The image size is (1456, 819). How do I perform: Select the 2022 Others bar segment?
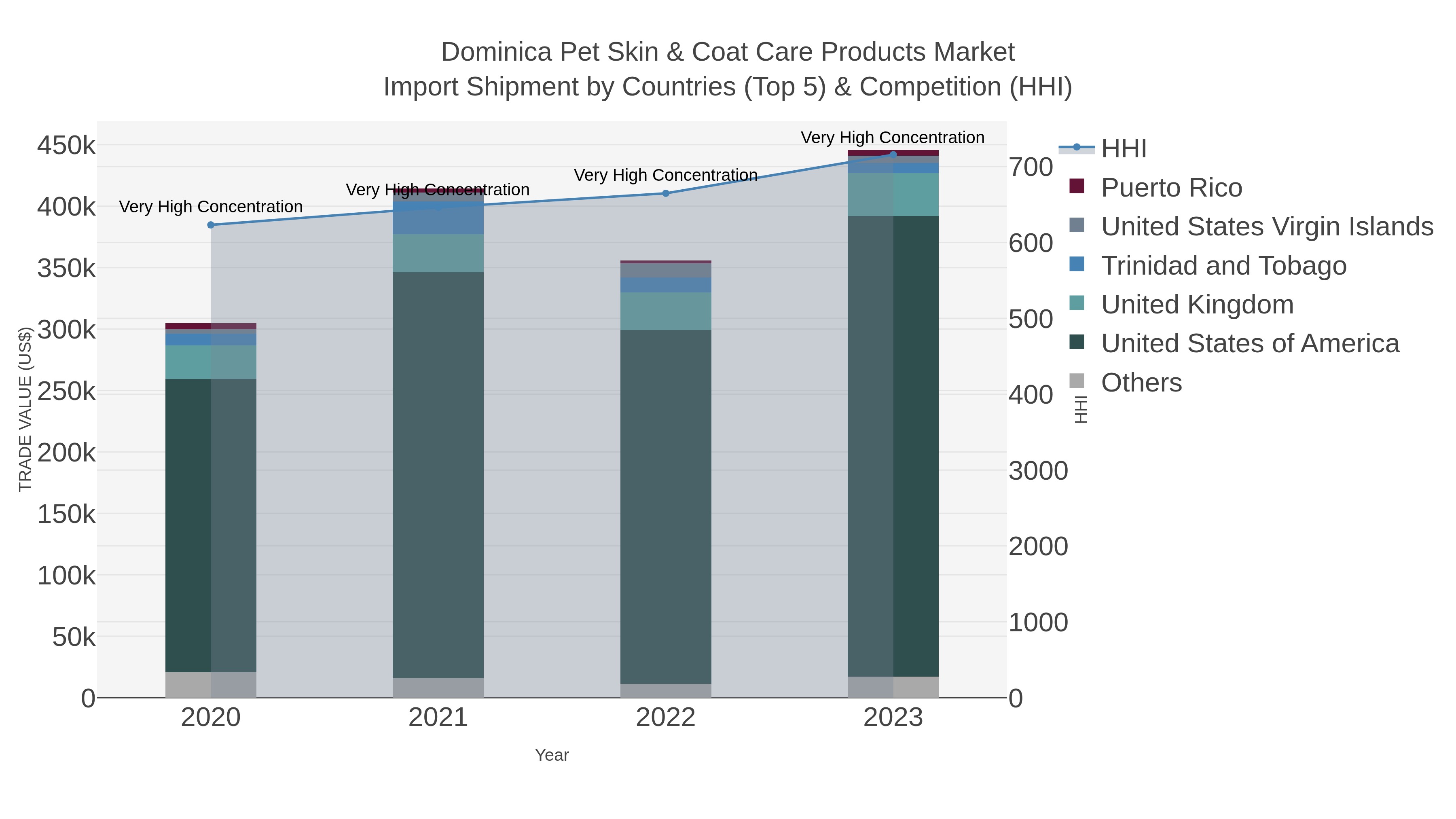pyautogui.click(x=666, y=691)
